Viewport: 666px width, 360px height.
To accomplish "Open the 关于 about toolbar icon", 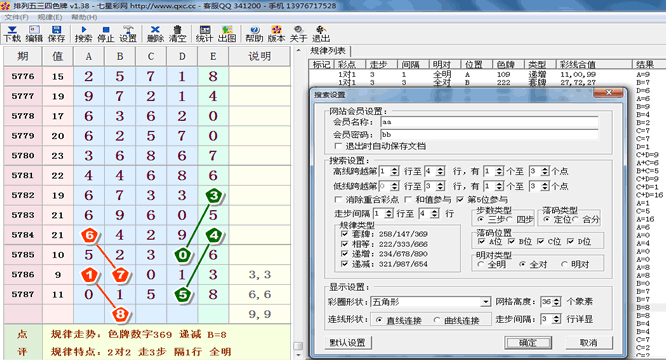I will [x=298, y=34].
